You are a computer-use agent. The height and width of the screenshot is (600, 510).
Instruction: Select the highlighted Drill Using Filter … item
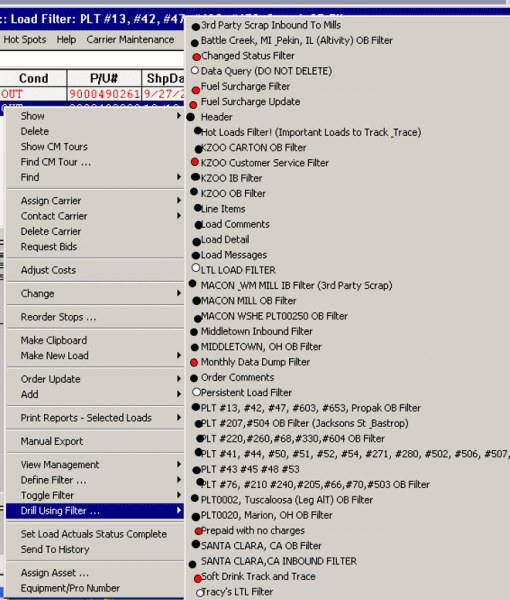(x=95, y=511)
